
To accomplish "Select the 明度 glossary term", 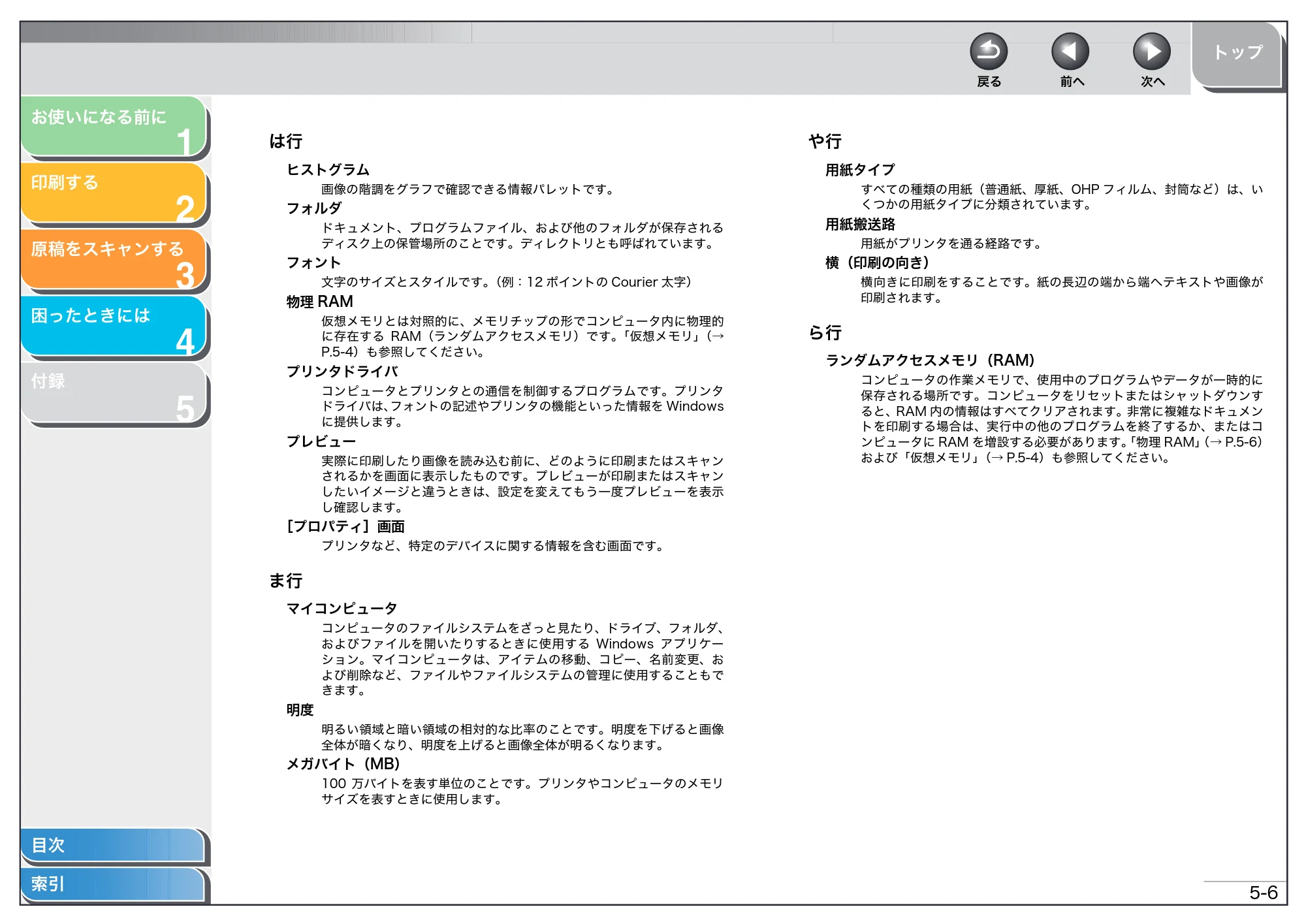I will [300, 710].
